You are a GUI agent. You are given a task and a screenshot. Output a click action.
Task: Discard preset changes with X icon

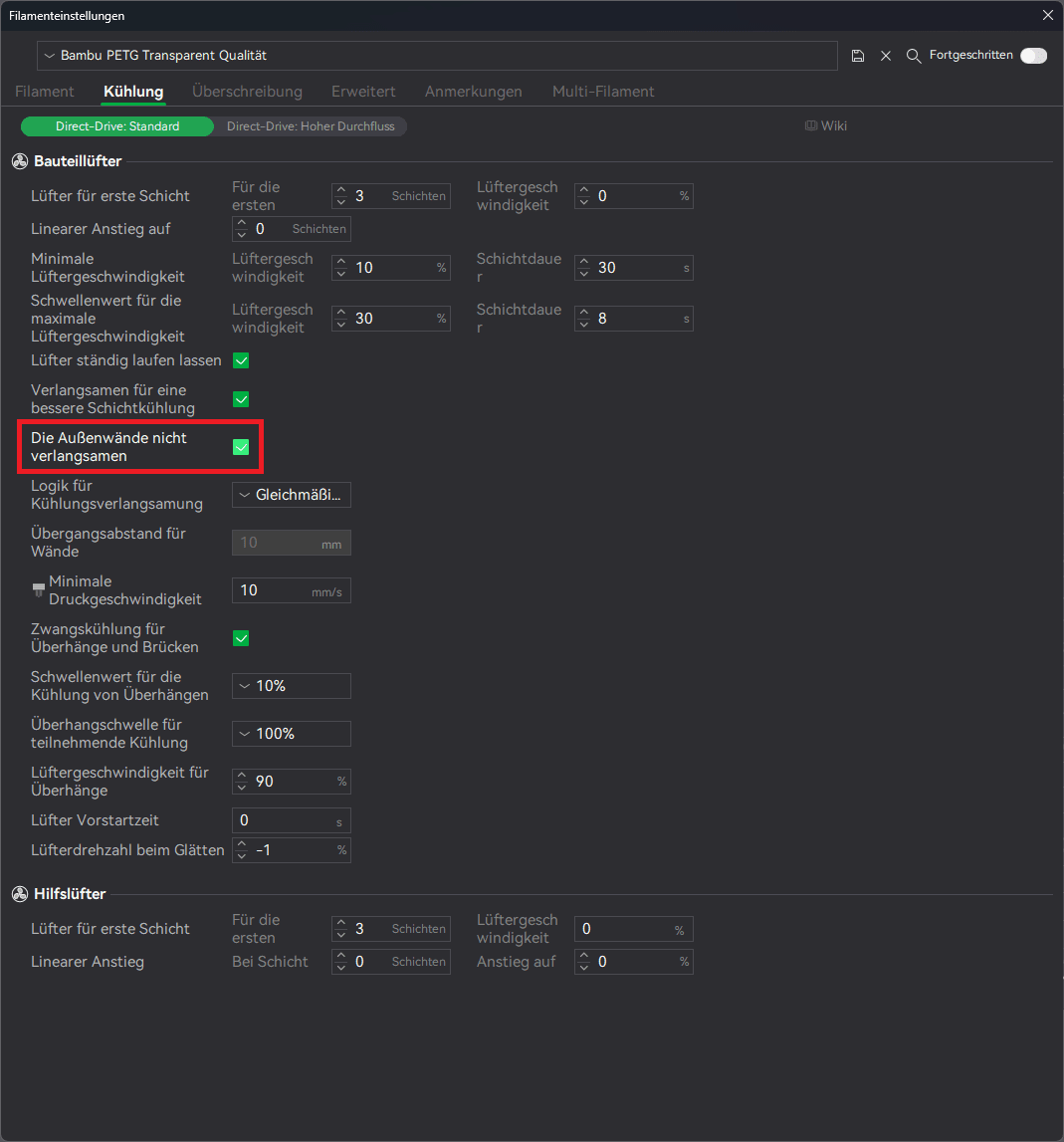pos(886,56)
